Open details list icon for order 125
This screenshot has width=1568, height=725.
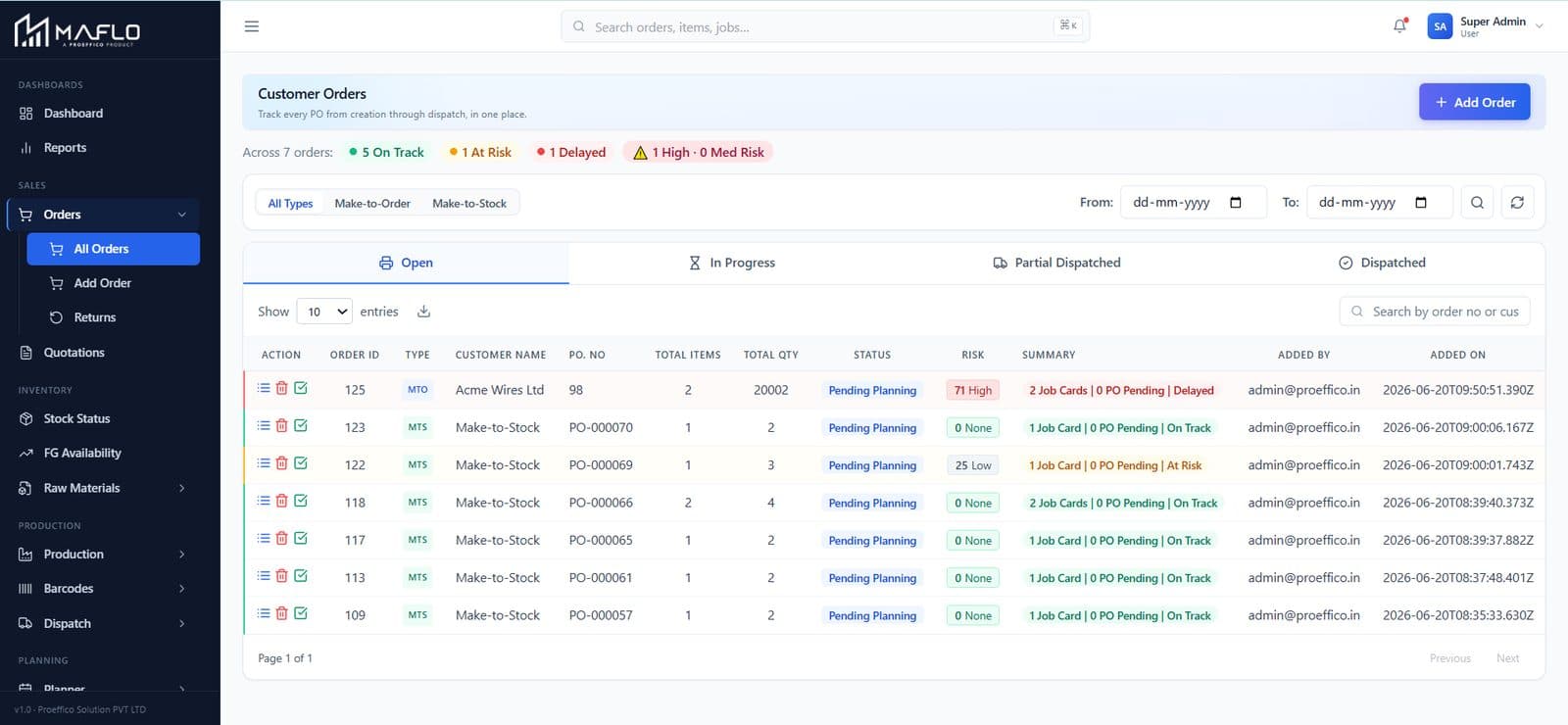point(264,388)
